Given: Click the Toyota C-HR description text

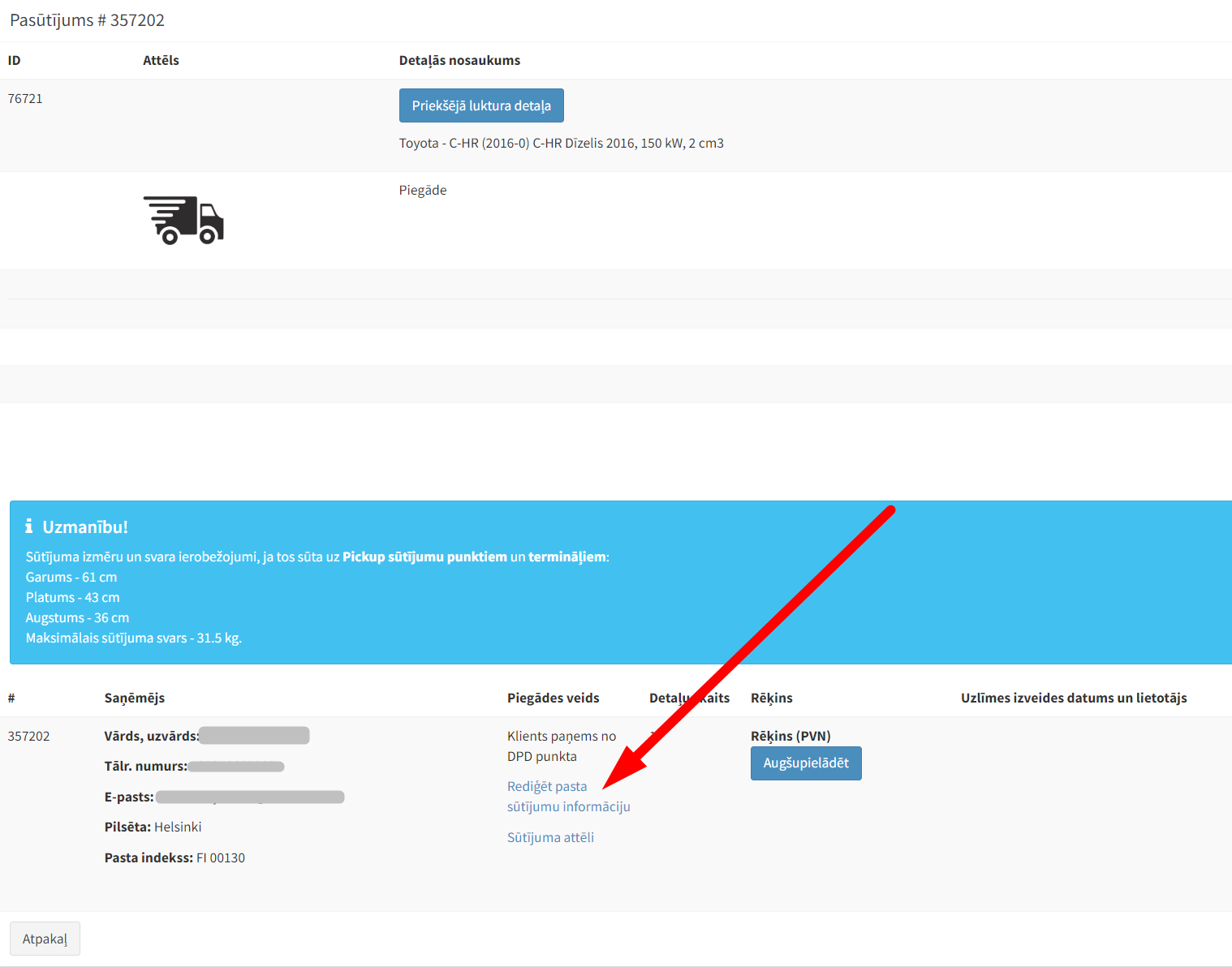Looking at the screenshot, I should pyautogui.click(x=561, y=143).
